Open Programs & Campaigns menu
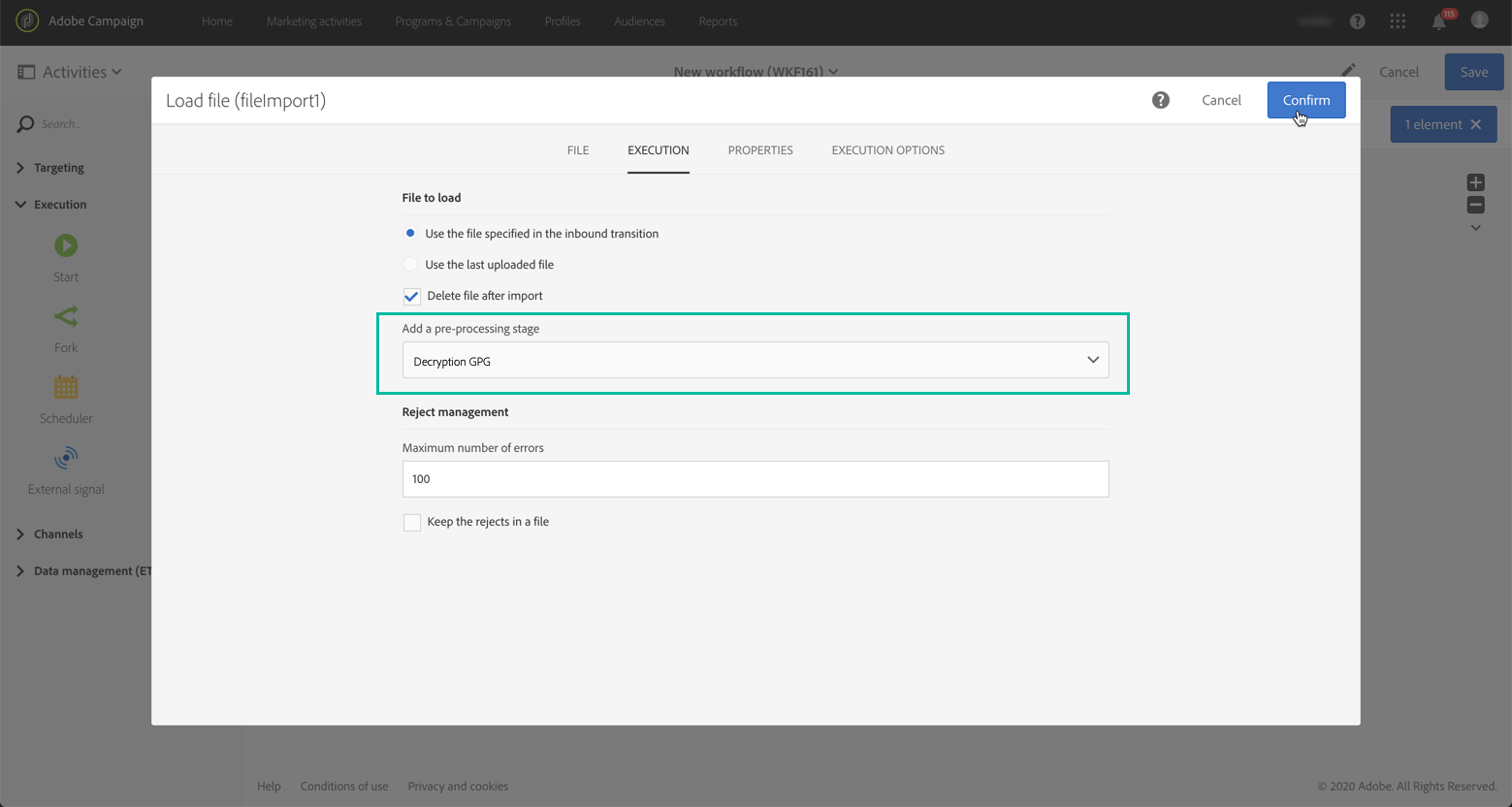The image size is (1512, 807). click(x=453, y=21)
